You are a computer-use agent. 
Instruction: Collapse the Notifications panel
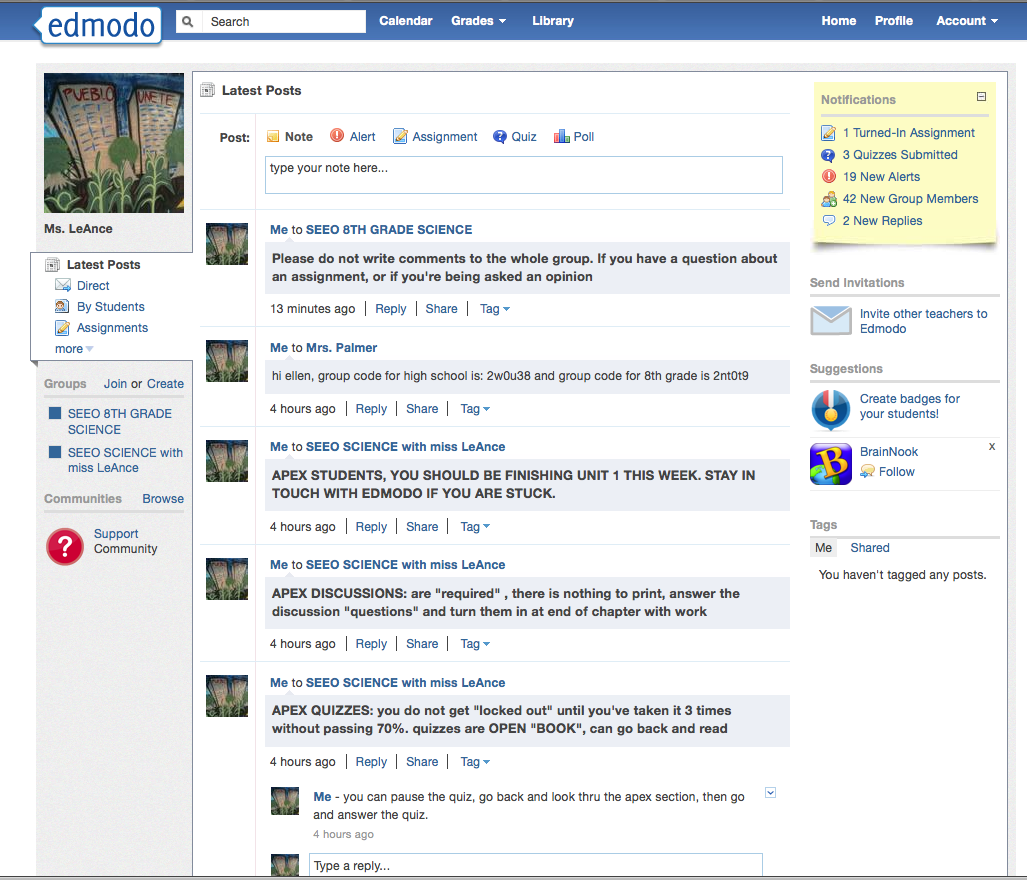(981, 97)
